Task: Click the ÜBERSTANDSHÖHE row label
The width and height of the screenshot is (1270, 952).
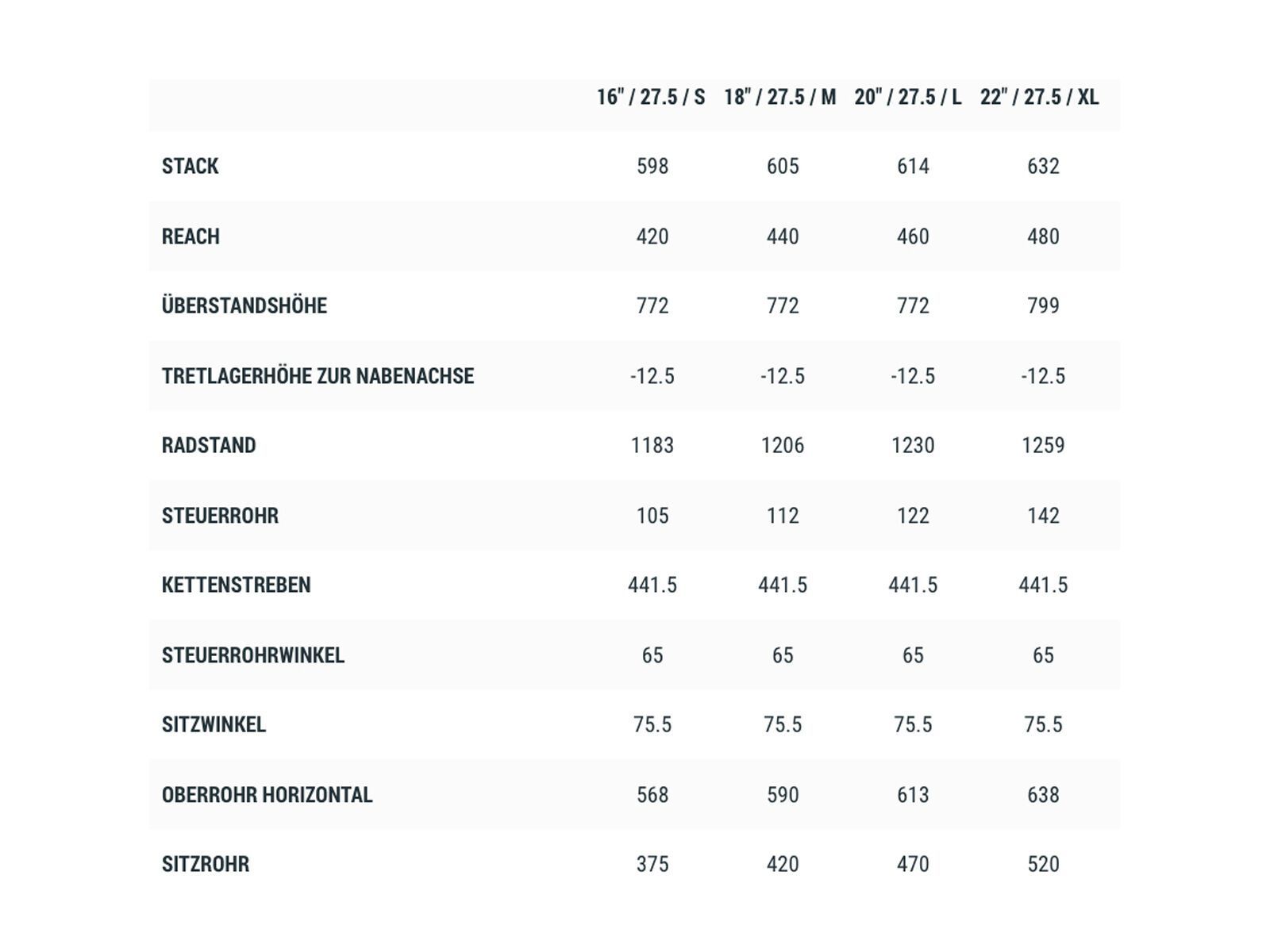Action: pyautogui.click(x=244, y=306)
